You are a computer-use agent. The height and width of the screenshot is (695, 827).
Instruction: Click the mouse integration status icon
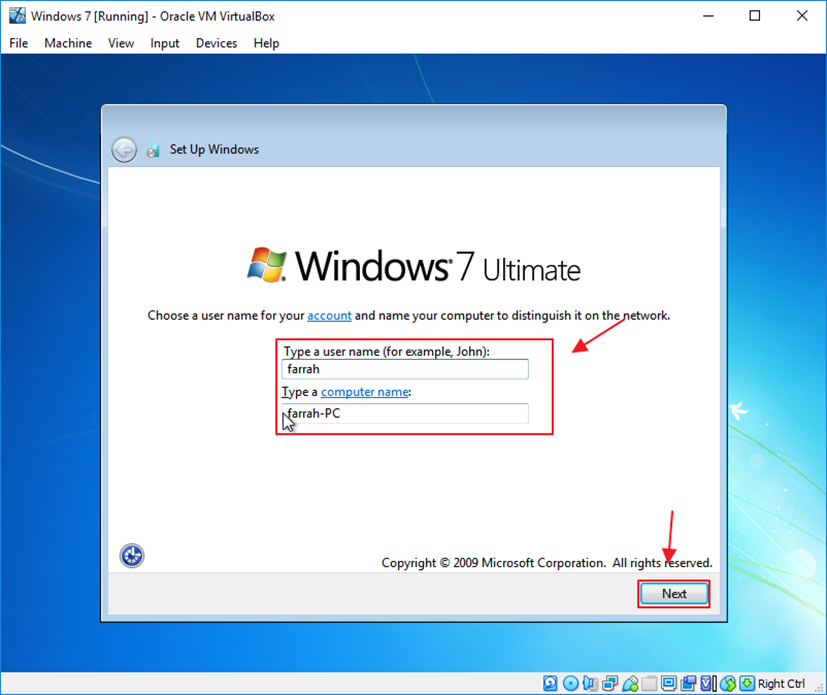click(x=728, y=684)
